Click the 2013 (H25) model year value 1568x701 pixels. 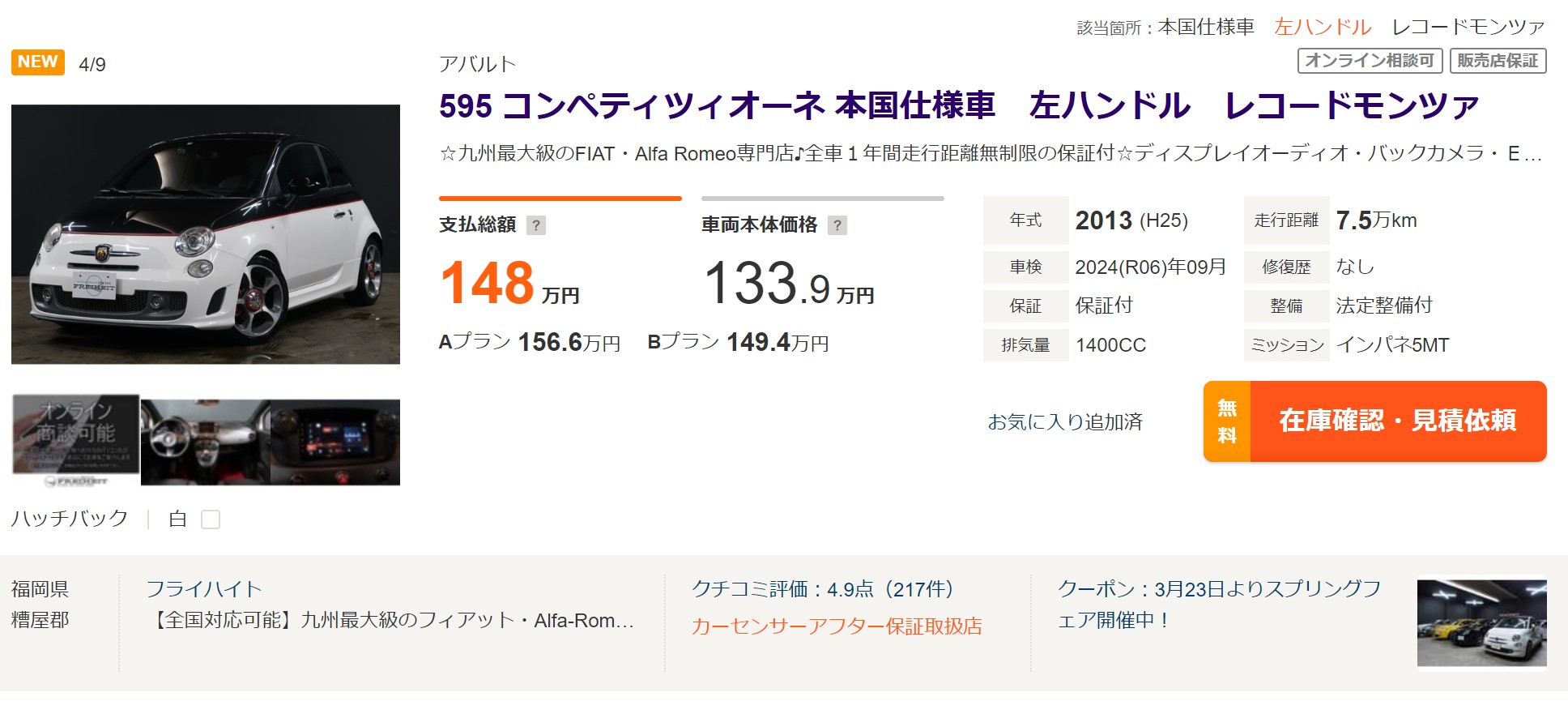(x=1131, y=220)
